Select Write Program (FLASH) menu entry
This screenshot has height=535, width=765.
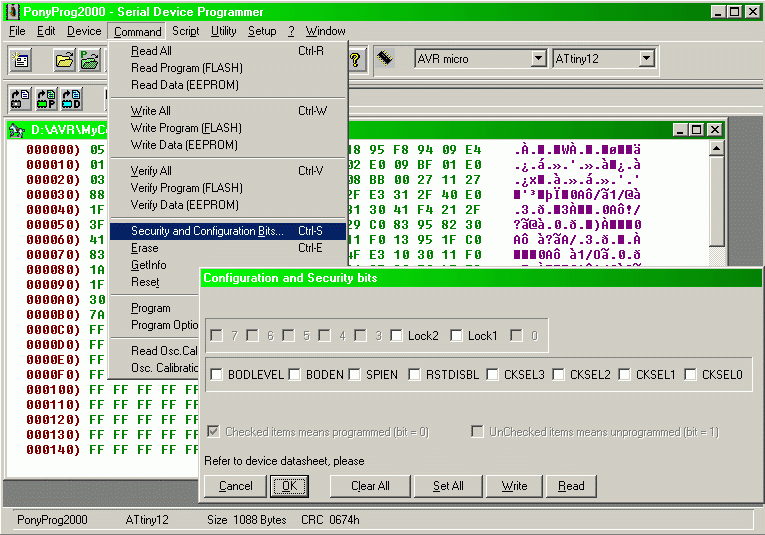[228, 128]
